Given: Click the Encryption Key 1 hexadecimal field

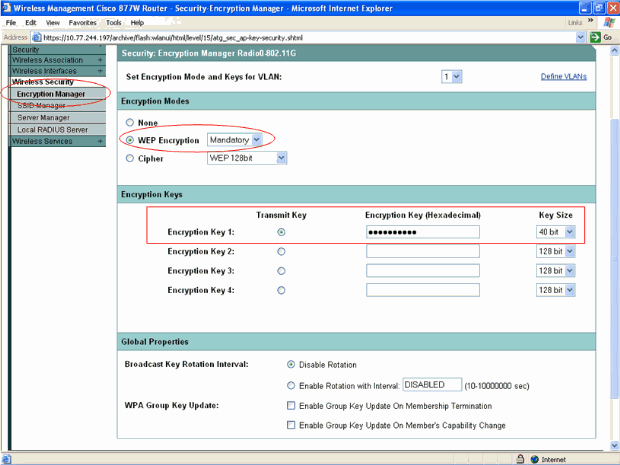Looking at the screenshot, I should [x=423, y=232].
